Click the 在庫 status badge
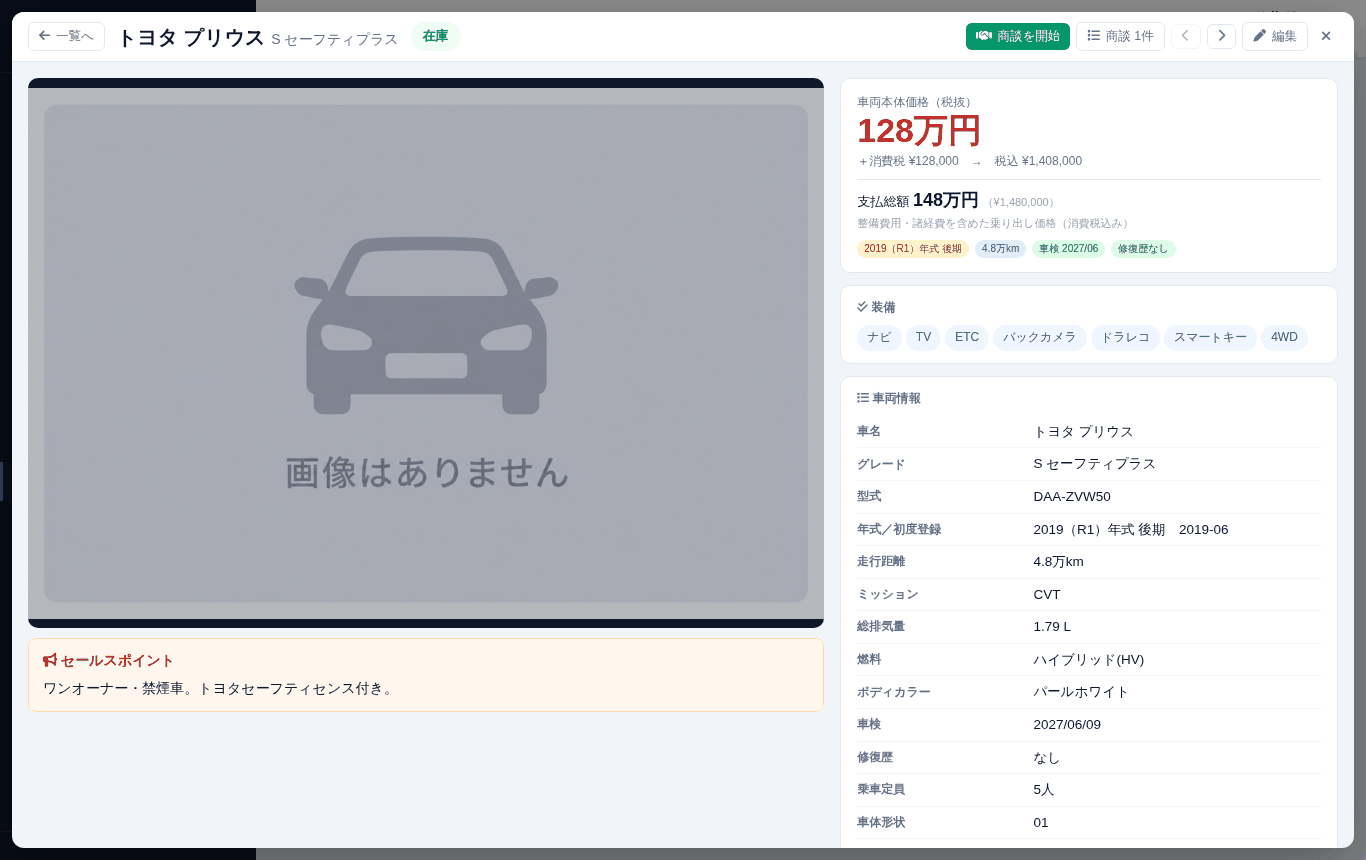Screen dimensions: 1366x860 [435, 36]
